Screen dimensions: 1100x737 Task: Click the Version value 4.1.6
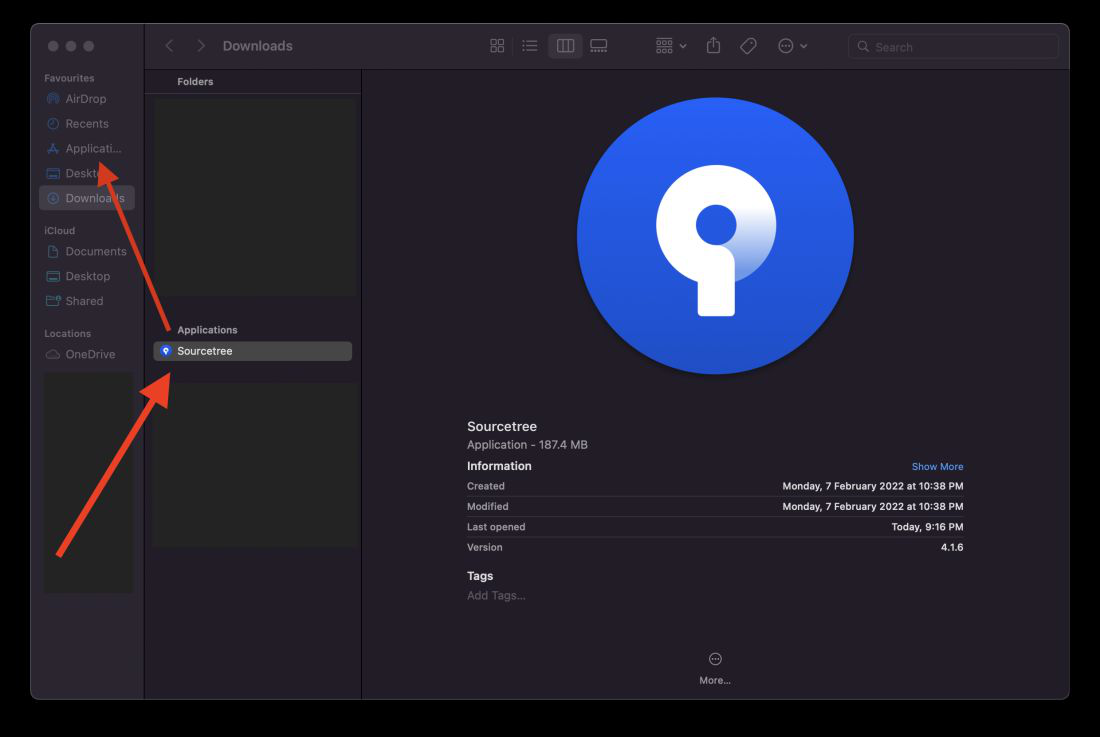(x=952, y=547)
